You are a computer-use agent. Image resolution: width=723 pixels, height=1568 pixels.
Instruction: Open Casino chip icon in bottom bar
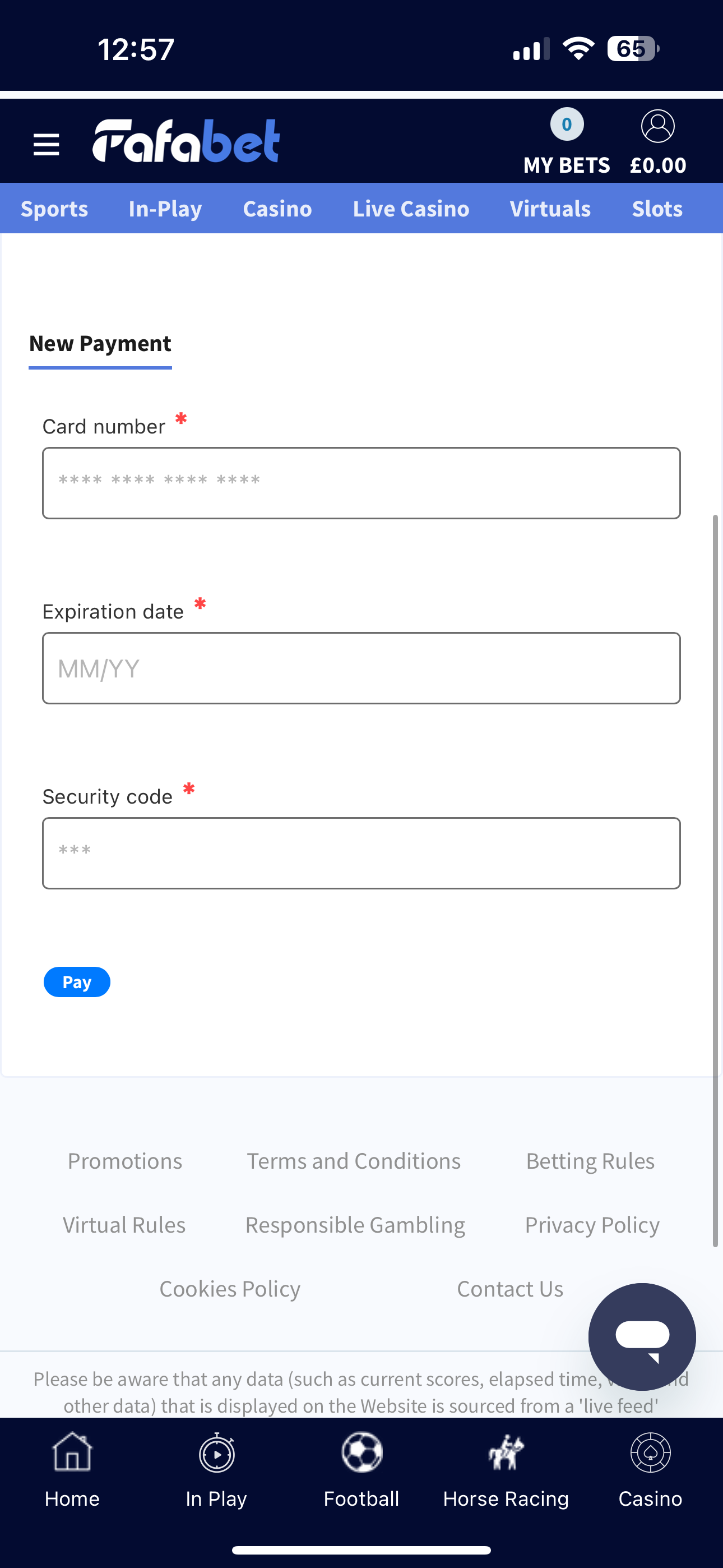coord(650,1454)
